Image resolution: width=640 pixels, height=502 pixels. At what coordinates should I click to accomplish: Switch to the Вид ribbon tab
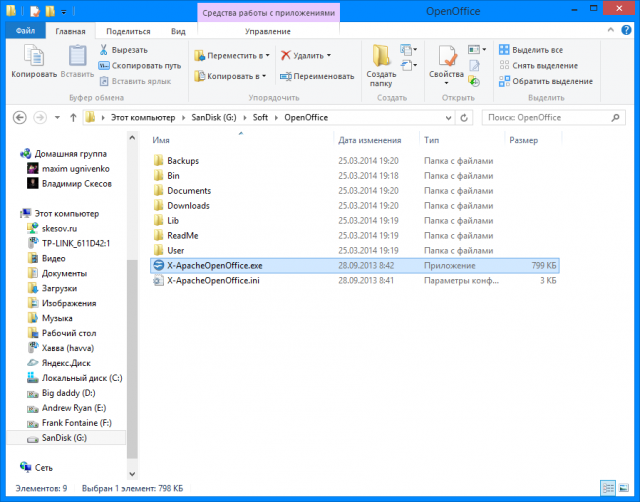click(178, 31)
